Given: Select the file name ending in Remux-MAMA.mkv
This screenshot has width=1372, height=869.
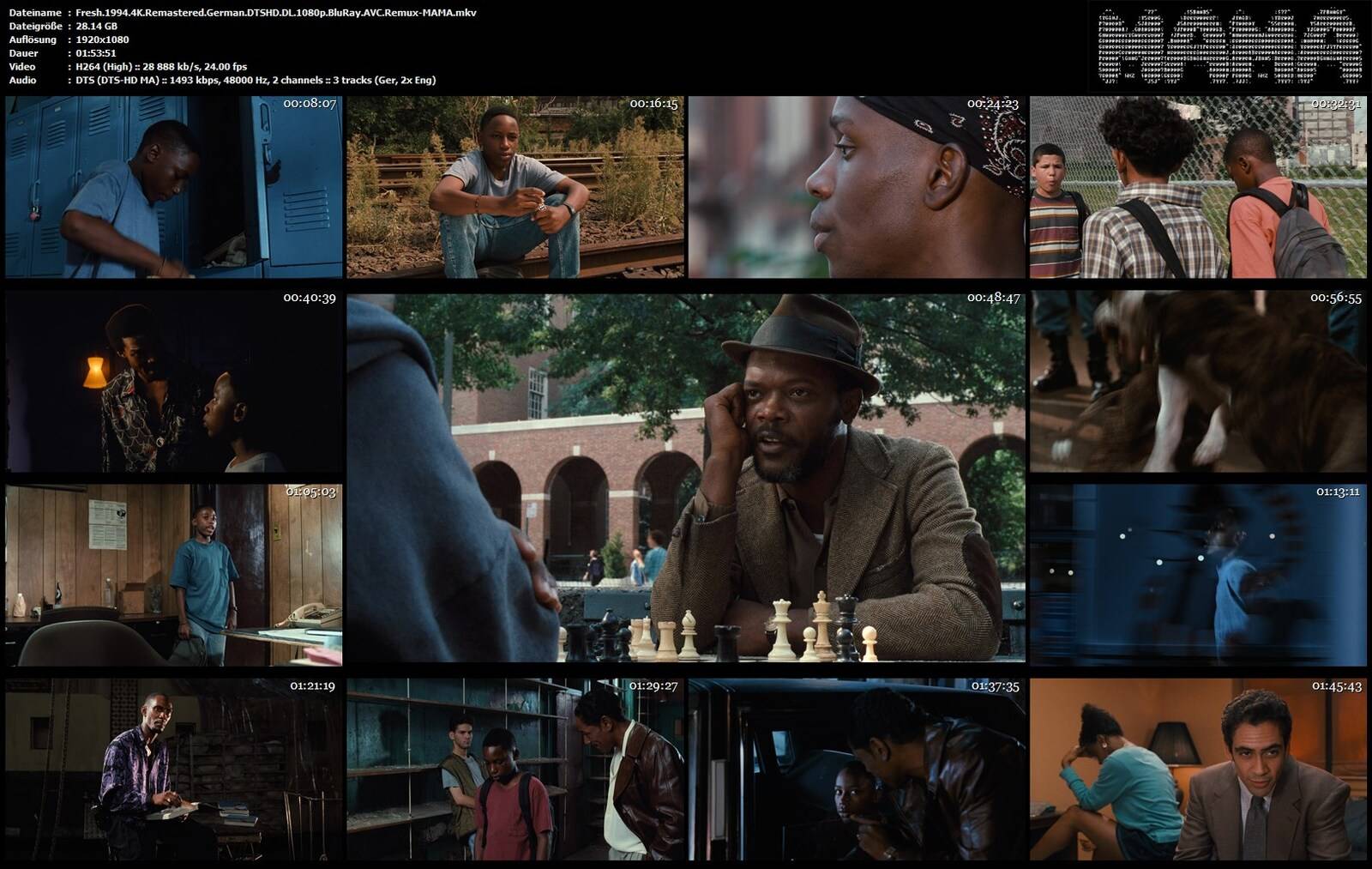Looking at the screenshot, I should tap(276, 13).
